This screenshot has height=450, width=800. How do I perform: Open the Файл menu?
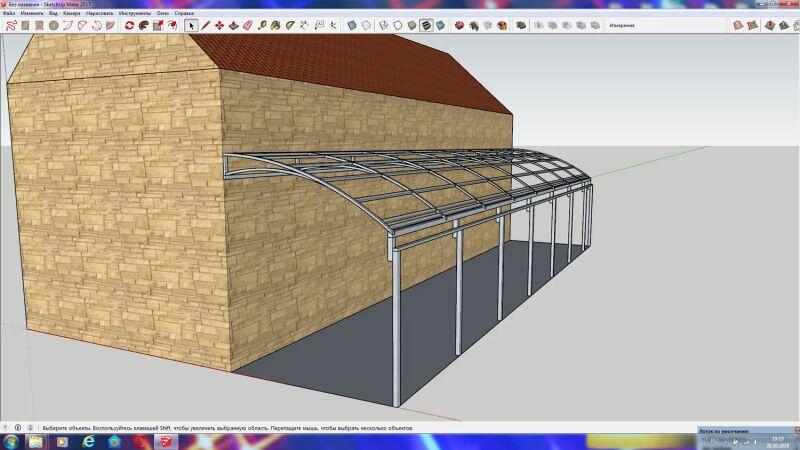[x=9, y=14]
